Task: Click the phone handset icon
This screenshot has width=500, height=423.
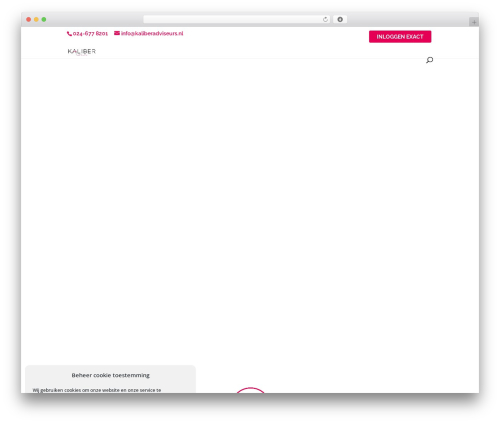Action: click(x=69, y=34)
